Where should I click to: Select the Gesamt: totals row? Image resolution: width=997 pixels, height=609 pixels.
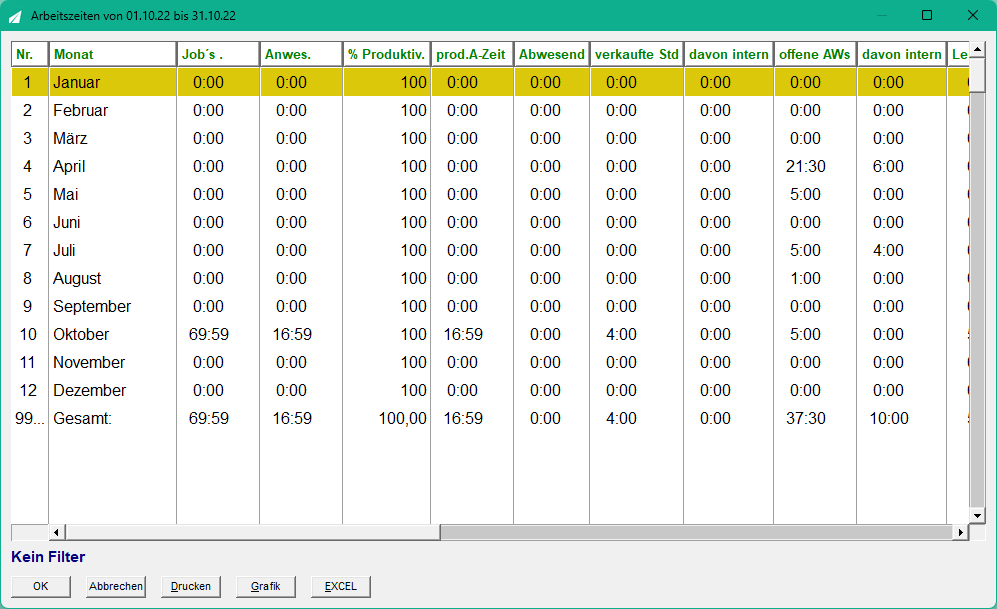pos(490,418)
